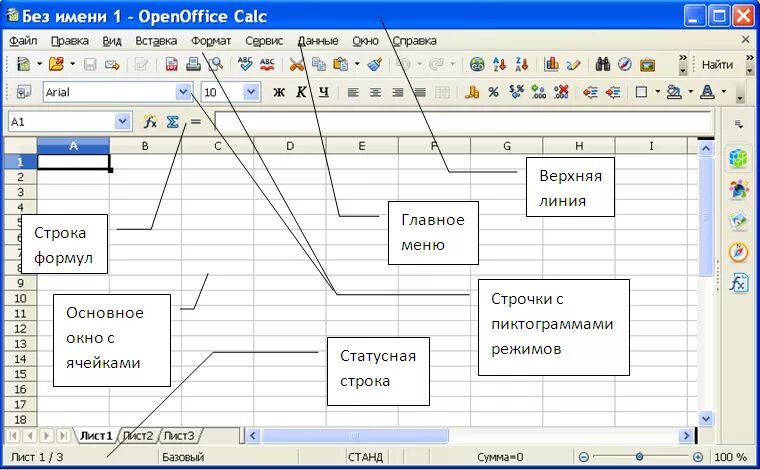Click the Font Color A icon

click(x=707, y=92)
